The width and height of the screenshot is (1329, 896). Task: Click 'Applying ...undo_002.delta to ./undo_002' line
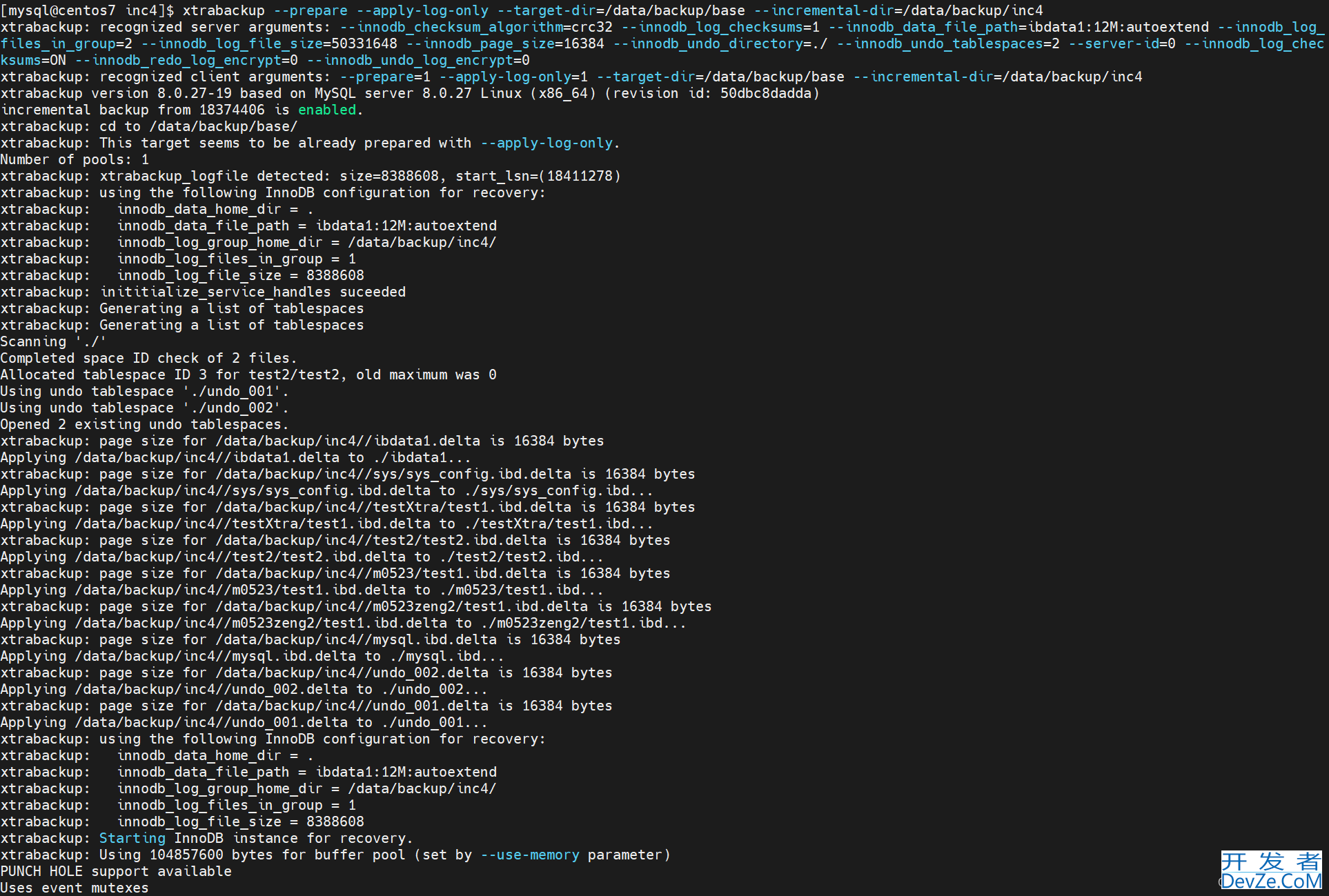click(x=244, y=689)
